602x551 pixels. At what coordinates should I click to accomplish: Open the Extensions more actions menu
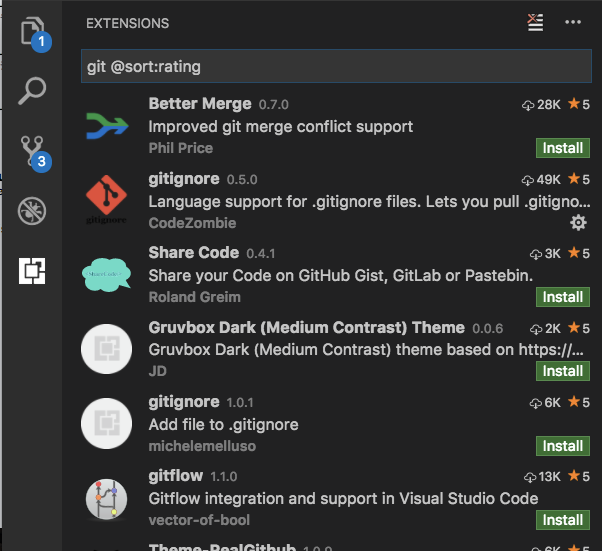(x=573, y=22)
